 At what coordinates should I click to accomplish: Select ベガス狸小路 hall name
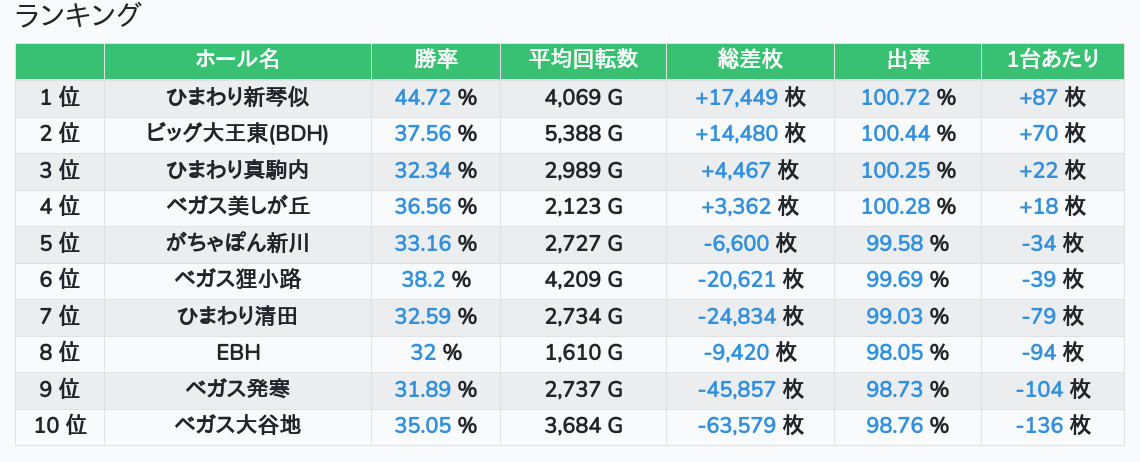coord(237,279)
